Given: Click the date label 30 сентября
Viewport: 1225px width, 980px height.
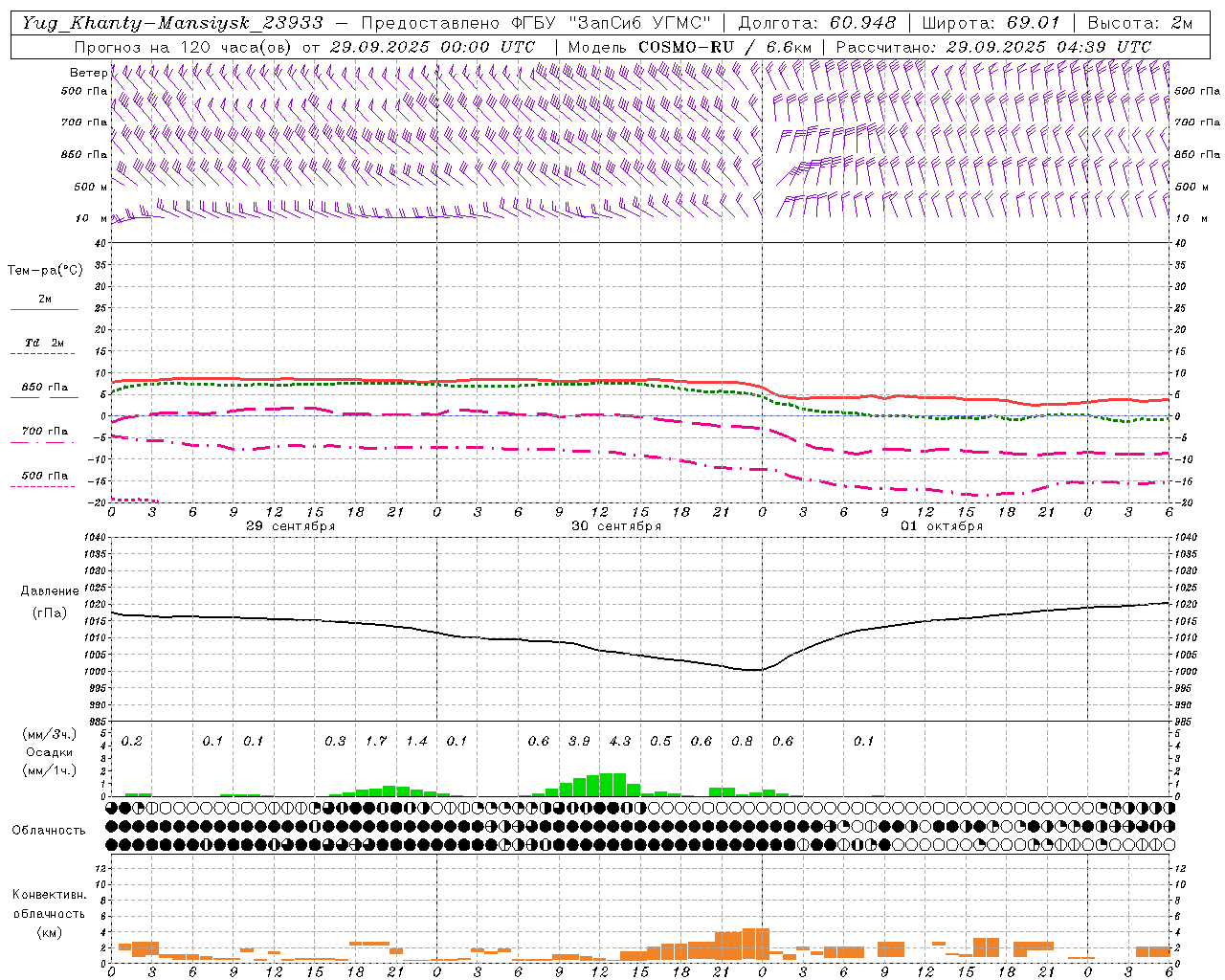Looking at the screenshot, I should (x=616, y=526).
